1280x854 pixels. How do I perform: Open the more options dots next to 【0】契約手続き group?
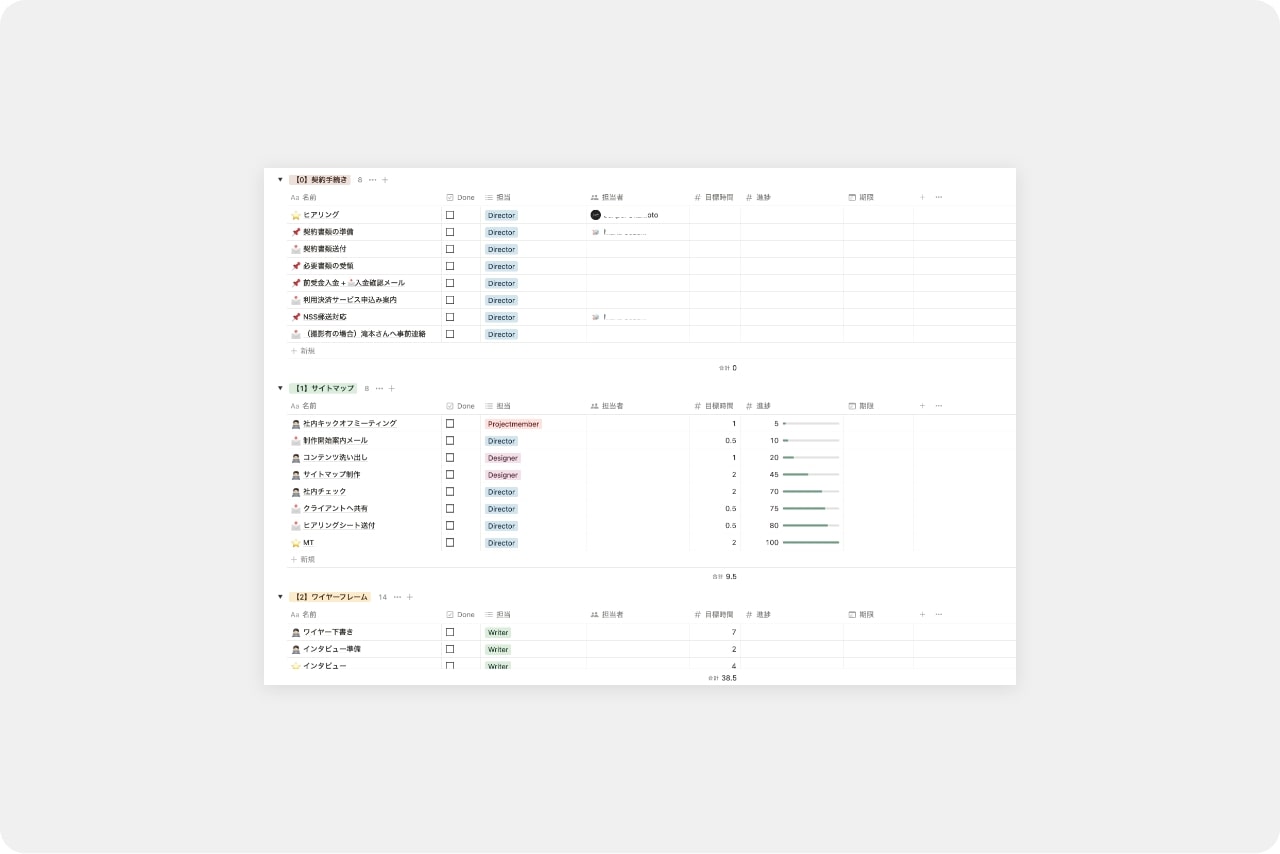(372, 180)
